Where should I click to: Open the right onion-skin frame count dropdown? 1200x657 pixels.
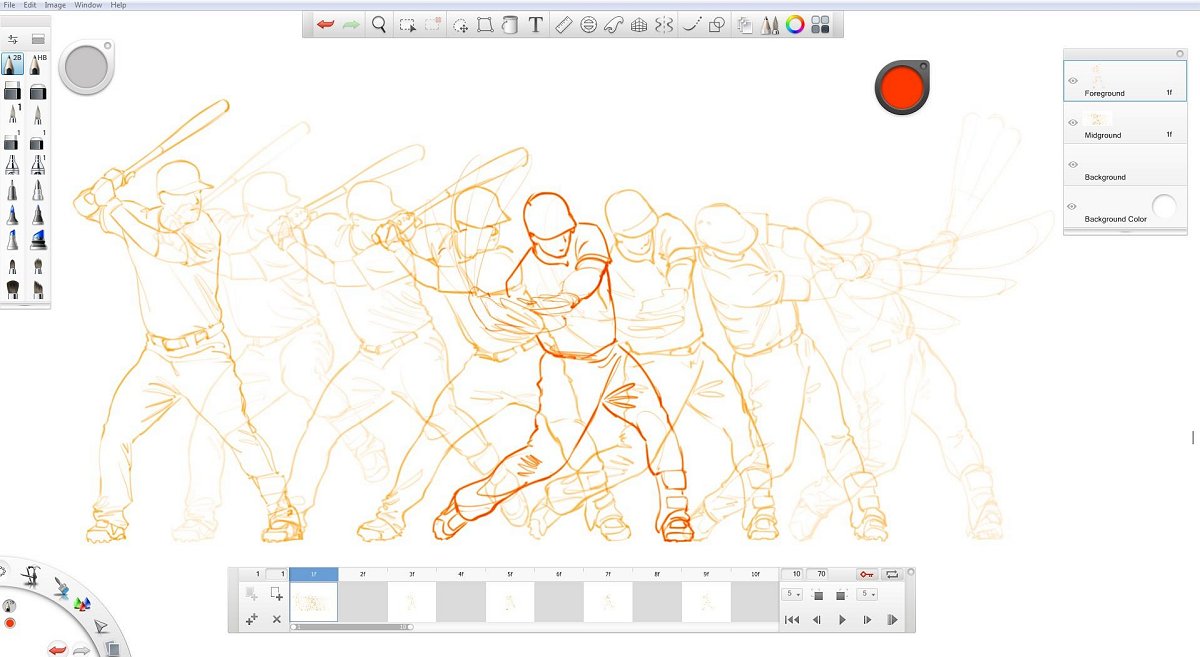(x=867, y=594)
